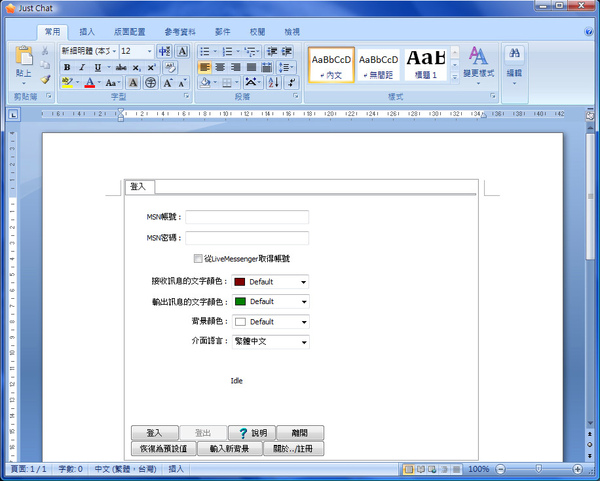Switch to the 參考資料 ribbon tab
The height and width of the screenshot is (481, 600).
(x=180, y=32)
